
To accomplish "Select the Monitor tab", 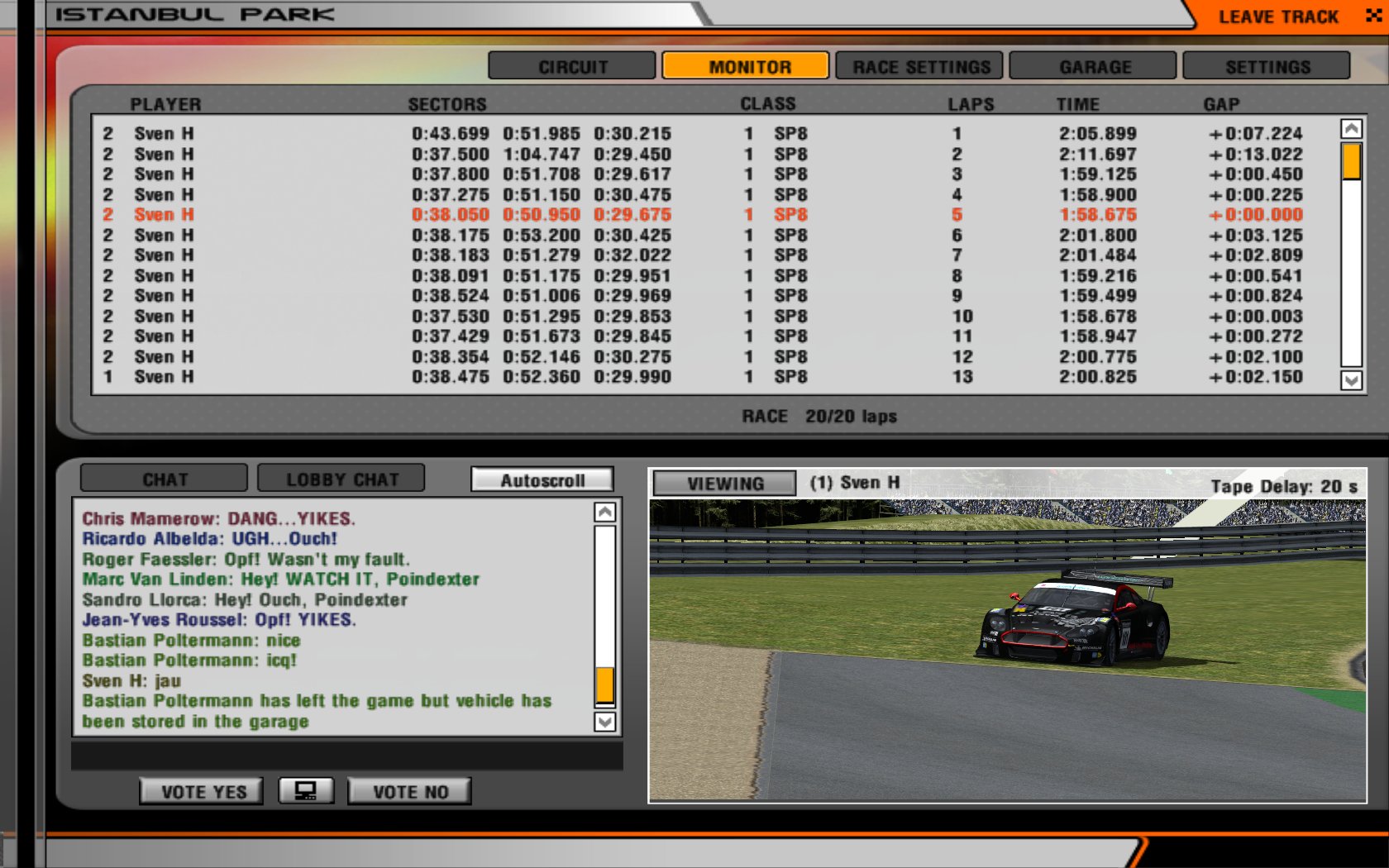I will [746, 67].
